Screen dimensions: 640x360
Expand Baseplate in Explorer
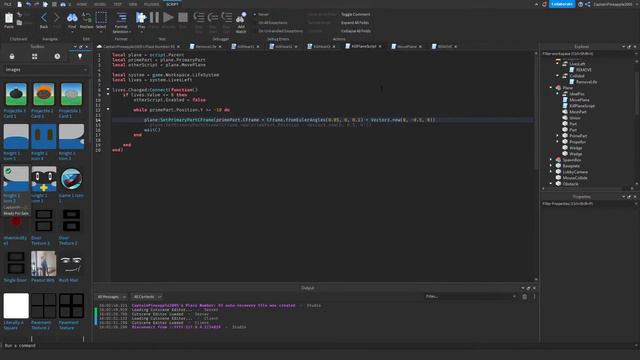pyautogui.click(x=551, y=166)
